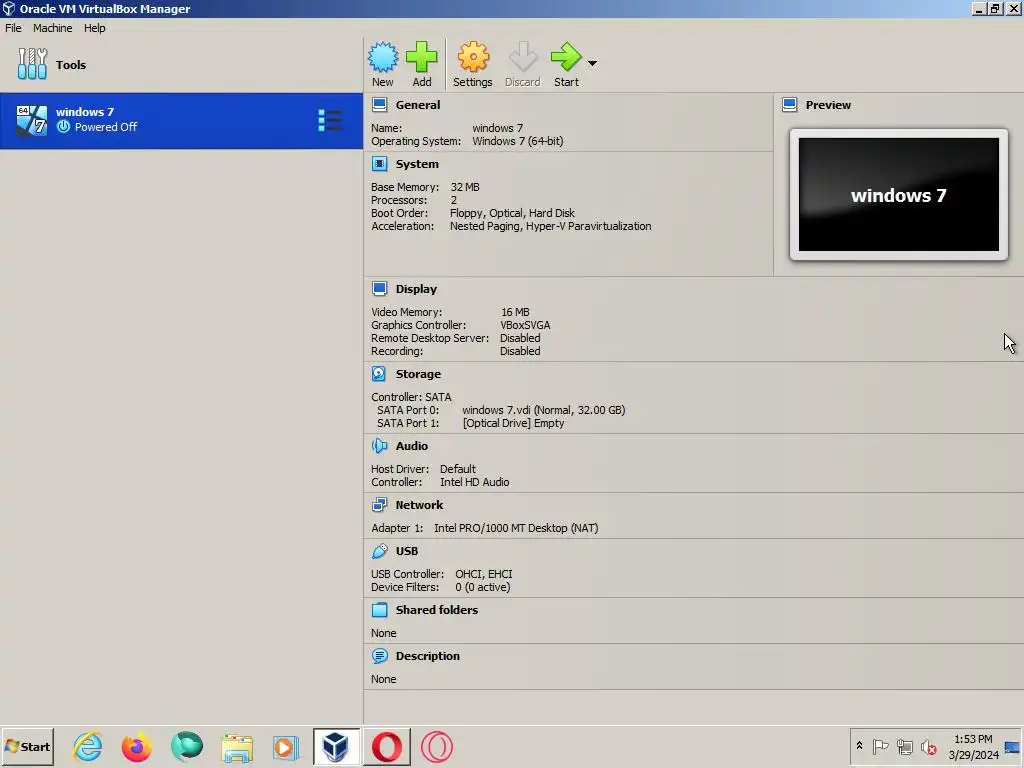Click the USB section plug icon
The width and height of the screenshot is (1024, 768).
379,551
